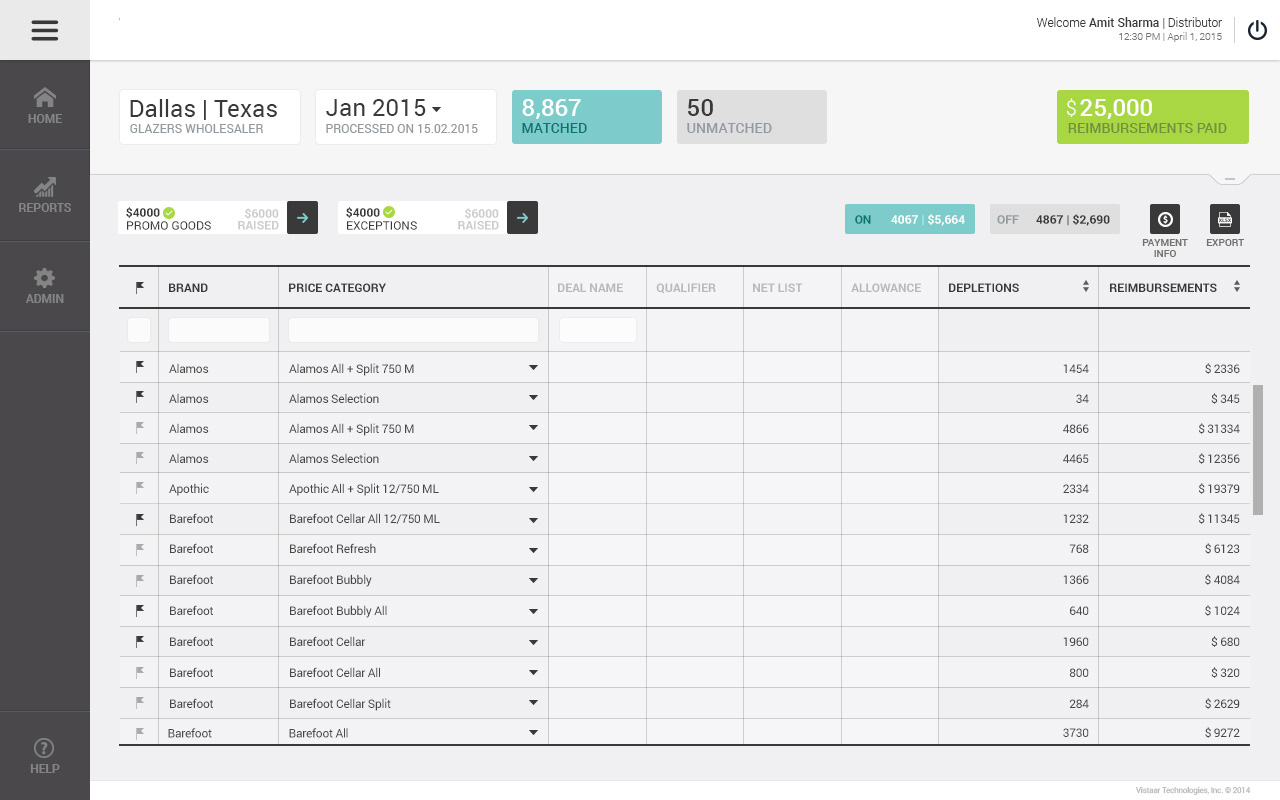Open Payment Info icon

click(1164, 219)
